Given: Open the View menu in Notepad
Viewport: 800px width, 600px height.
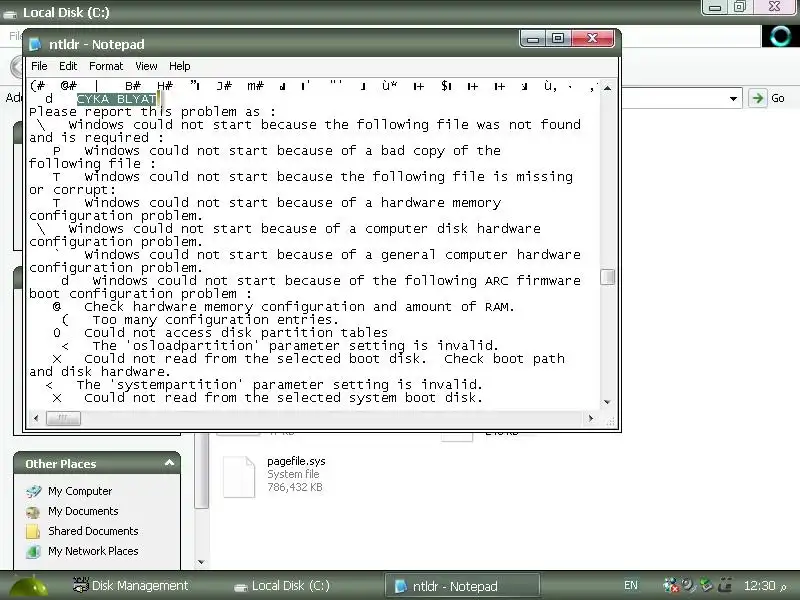Looking at the screenshot, I should [146, 66].
